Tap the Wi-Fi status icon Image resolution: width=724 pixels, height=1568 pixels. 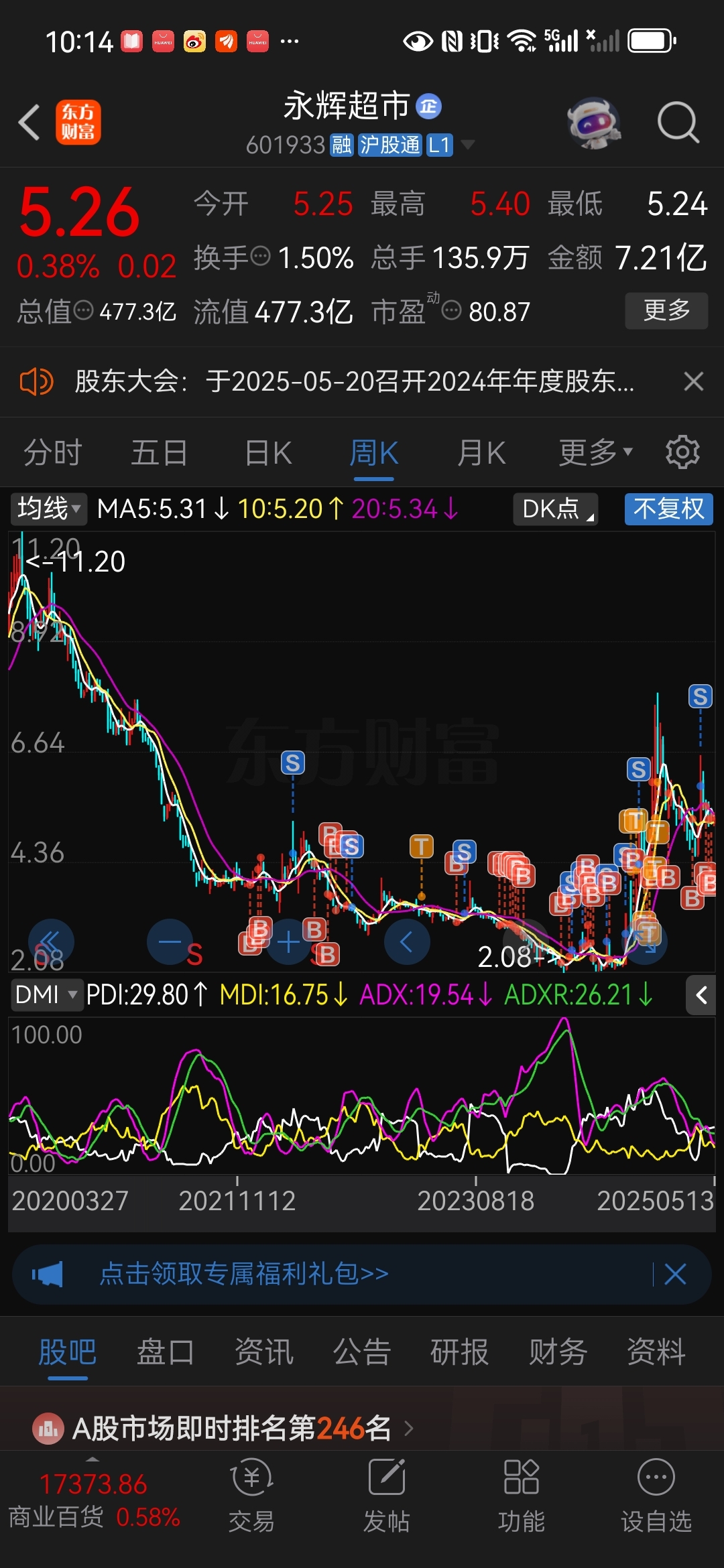[522, 42]
